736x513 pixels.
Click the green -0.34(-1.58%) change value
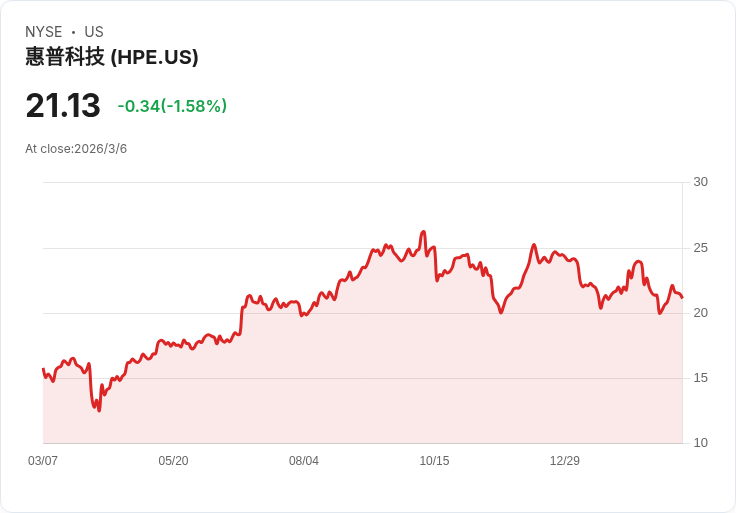172,106
